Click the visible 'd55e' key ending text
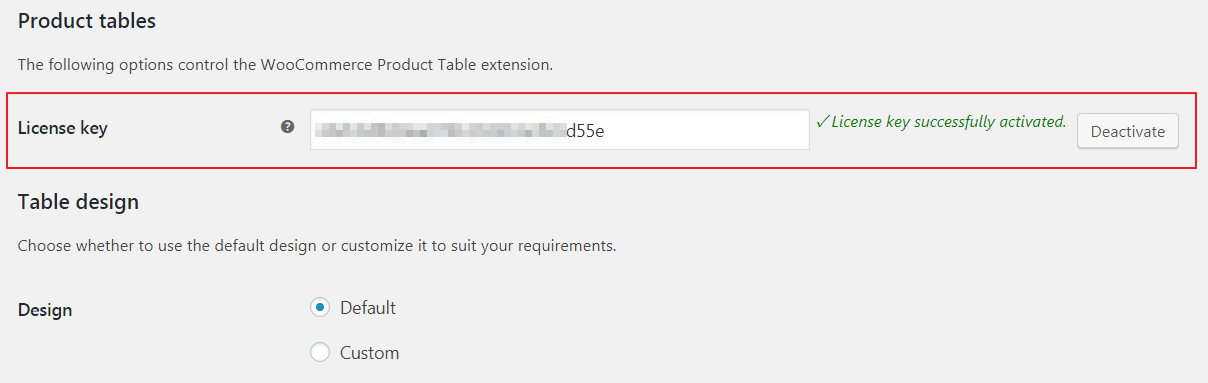Image resolution: width=1208 pixels, height=383 pixels. (585, 130)
